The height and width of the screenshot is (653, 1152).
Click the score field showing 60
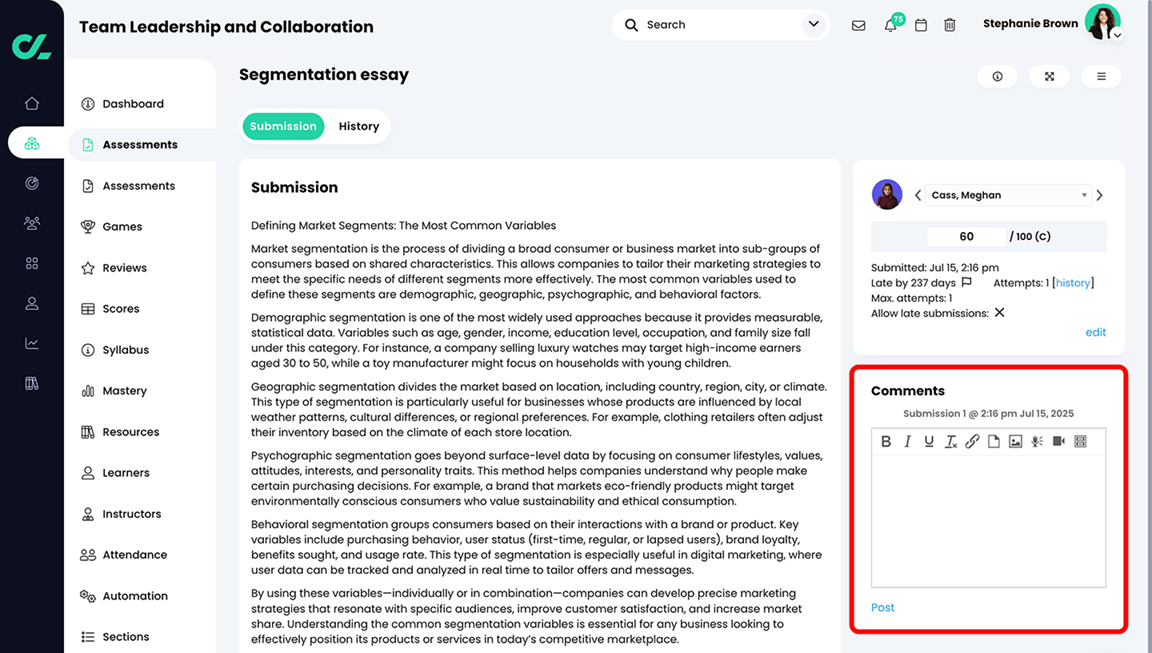pyautogui.click(x=966, y=237)
